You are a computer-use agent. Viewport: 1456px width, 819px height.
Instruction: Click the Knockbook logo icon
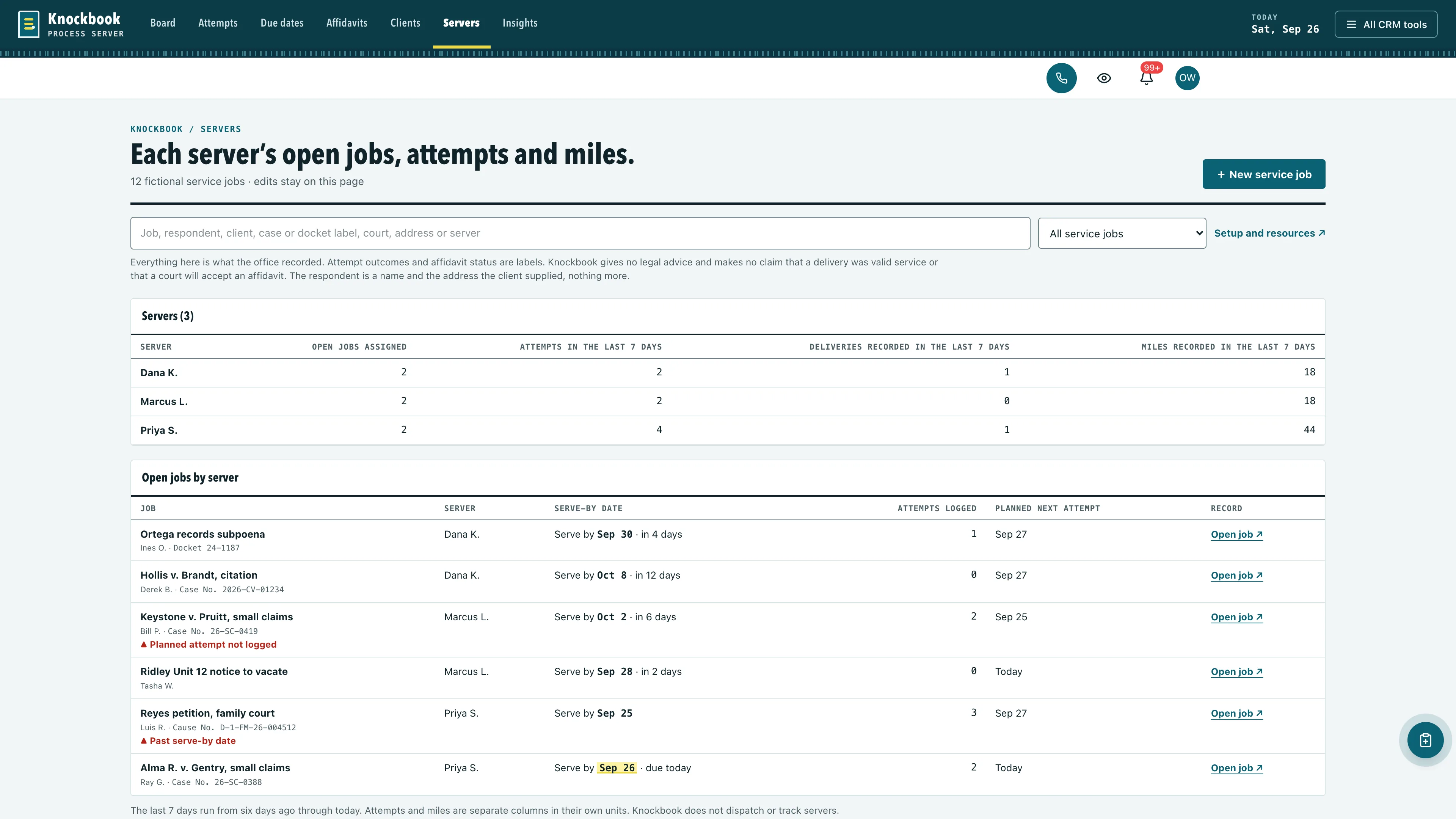(x=29, y=24)
